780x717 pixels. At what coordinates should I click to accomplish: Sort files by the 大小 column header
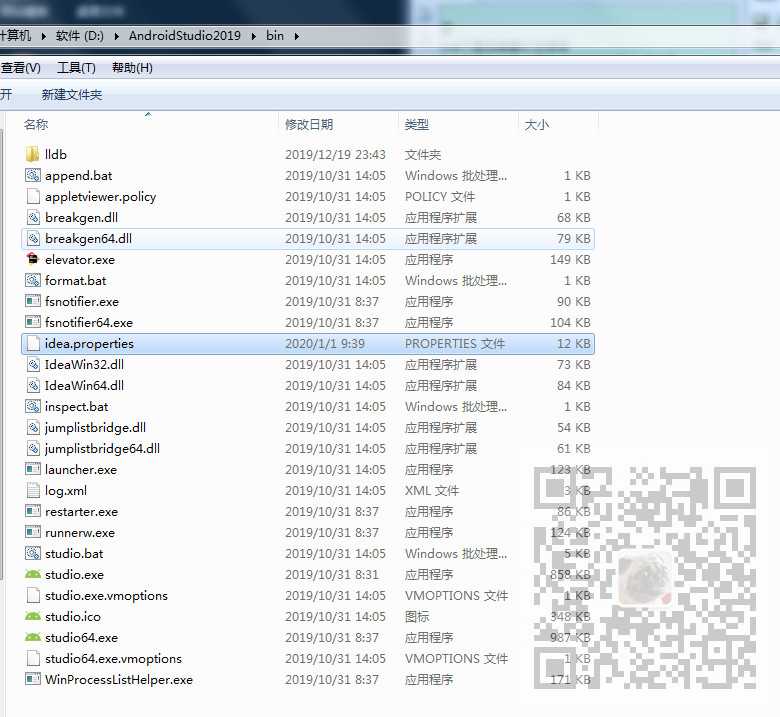[537, 124]
